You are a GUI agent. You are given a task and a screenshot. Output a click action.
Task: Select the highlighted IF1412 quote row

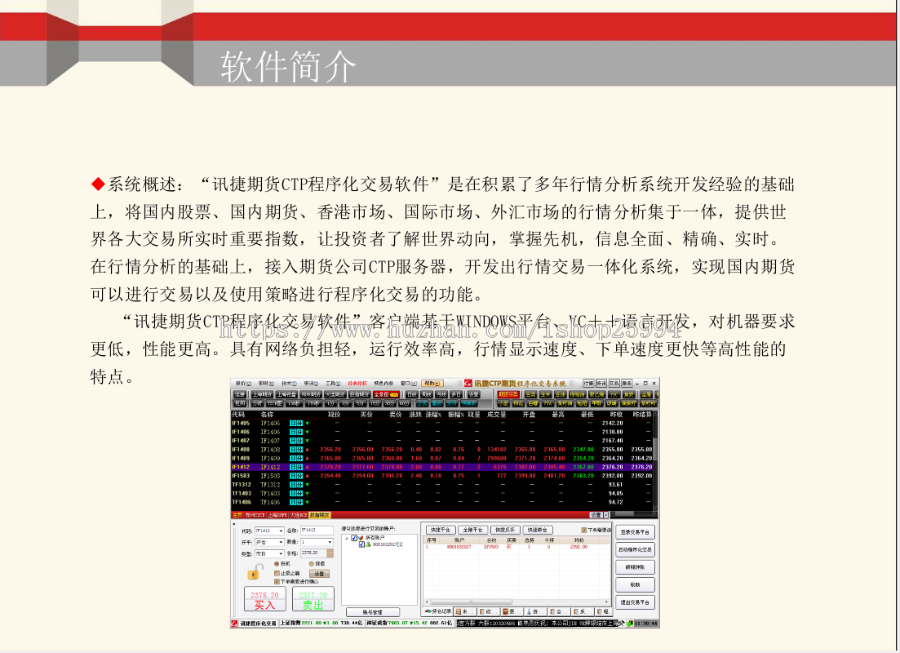tap(442, 467)
